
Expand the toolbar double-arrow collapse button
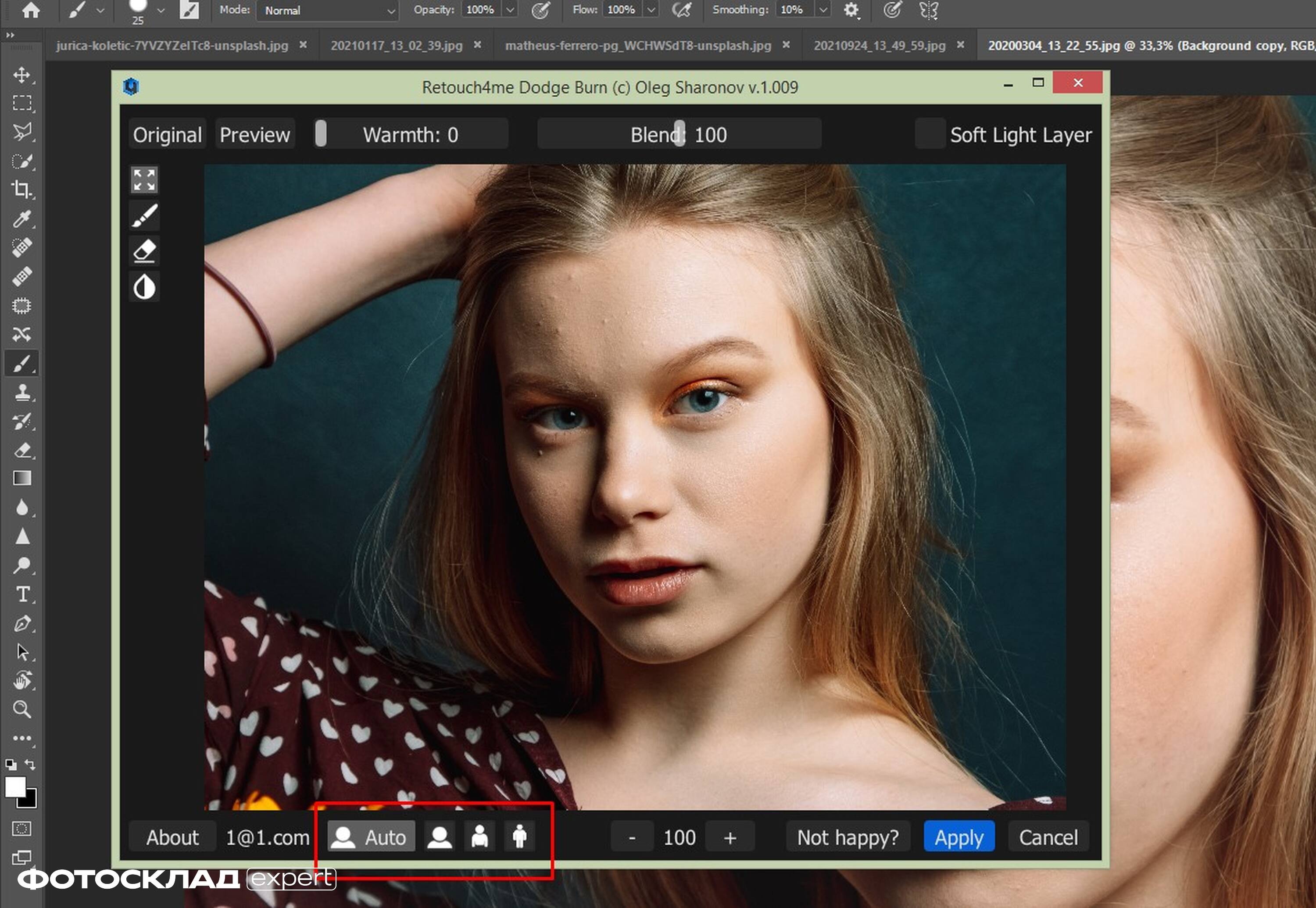[x=10, y=35]
